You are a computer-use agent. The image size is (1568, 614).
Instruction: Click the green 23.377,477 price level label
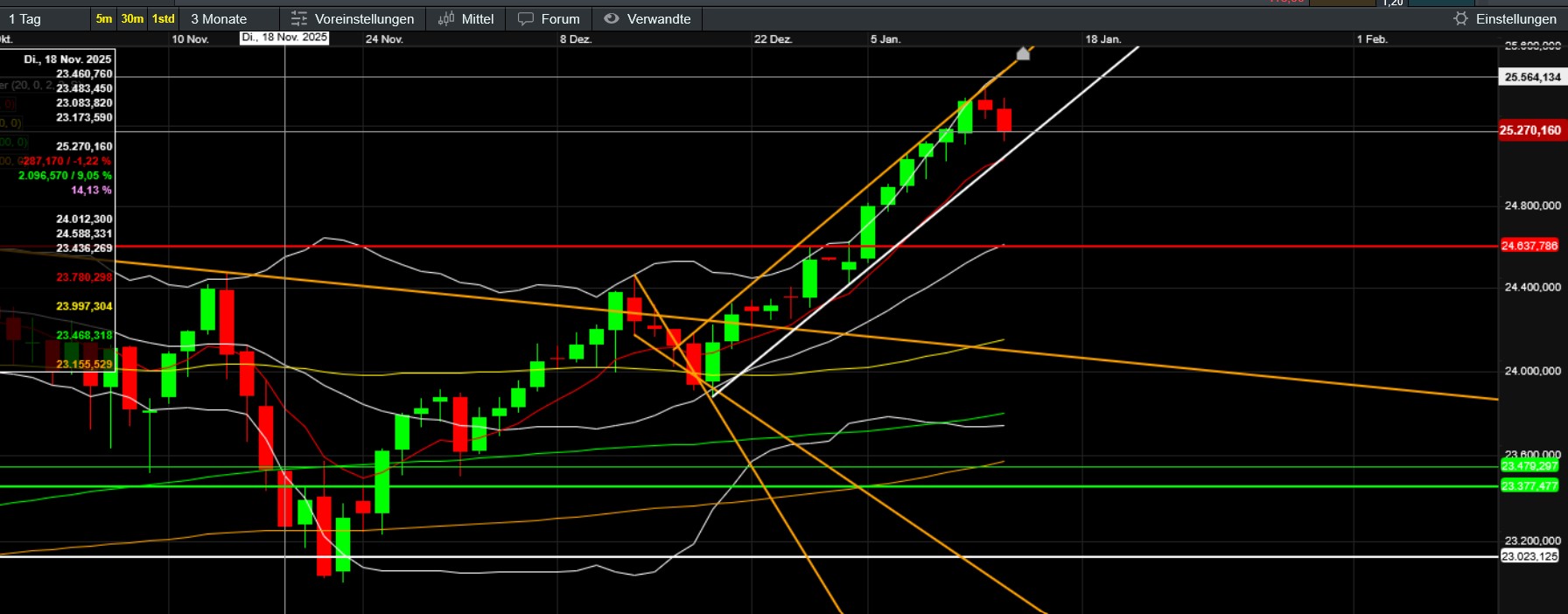point(1529,486)
